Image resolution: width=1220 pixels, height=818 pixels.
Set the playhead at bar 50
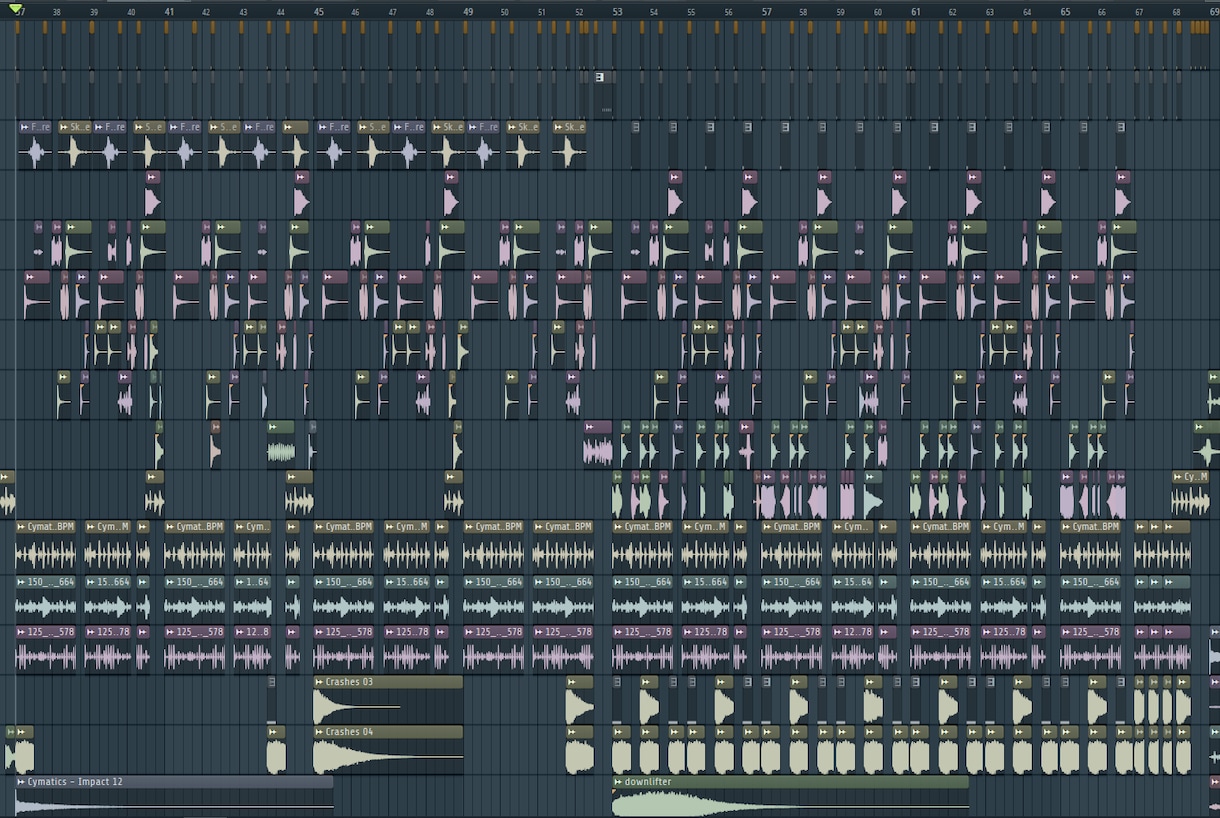(x=505, y=12)
